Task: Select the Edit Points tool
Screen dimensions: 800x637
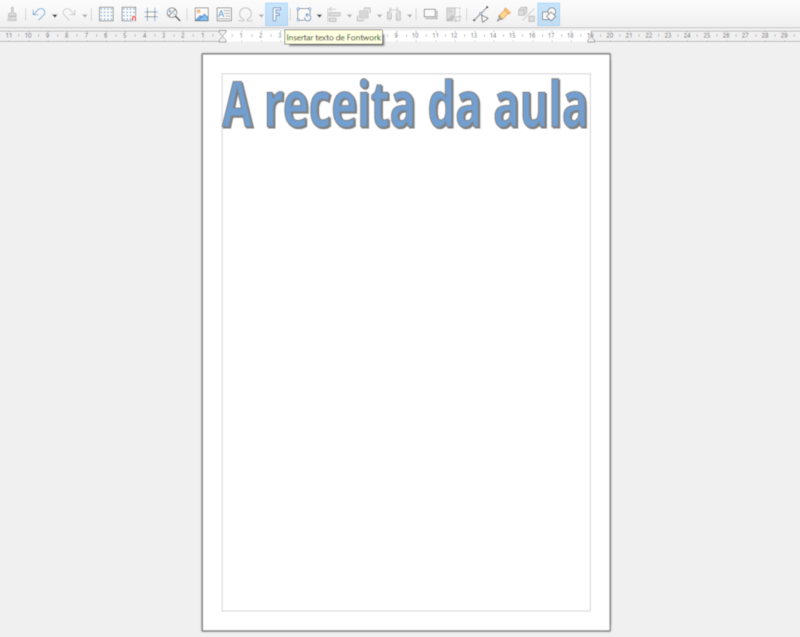Action: click(x=478, y=13)
